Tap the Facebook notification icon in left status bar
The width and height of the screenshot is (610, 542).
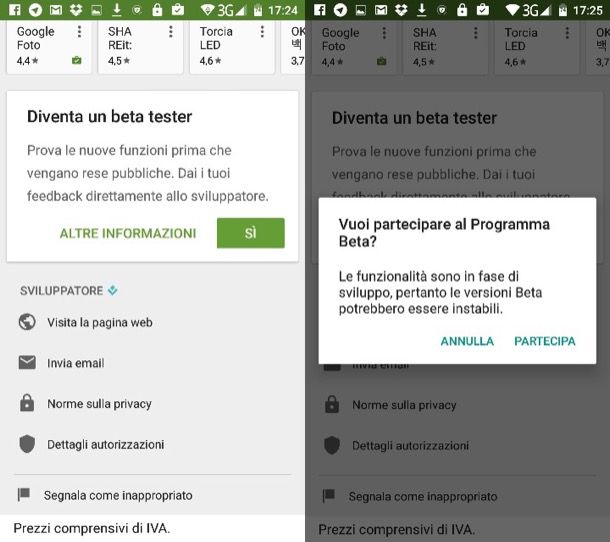click(15, 10)
